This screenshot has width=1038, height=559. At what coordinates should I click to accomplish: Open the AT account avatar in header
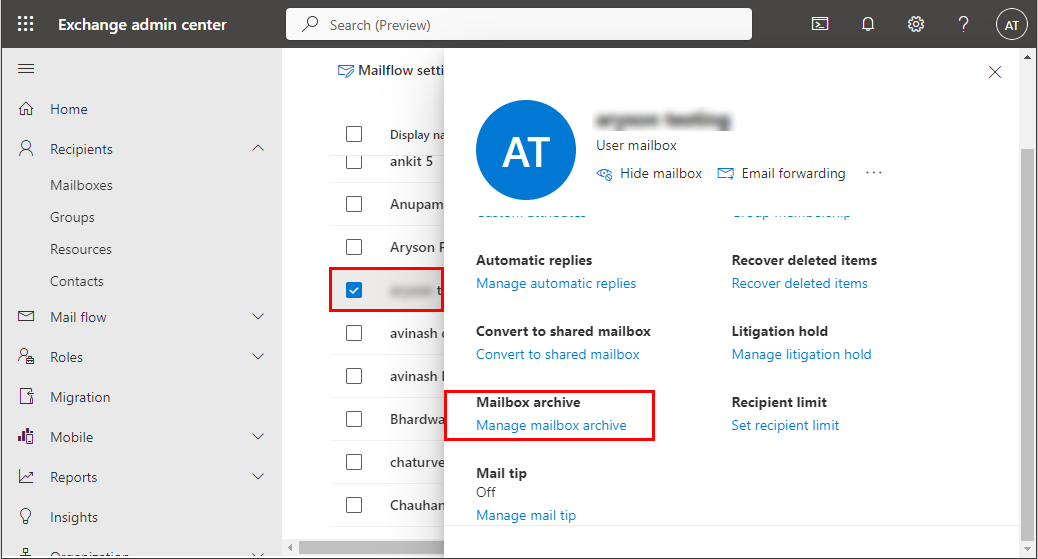pyautogui.click(x=1012, y=25)
